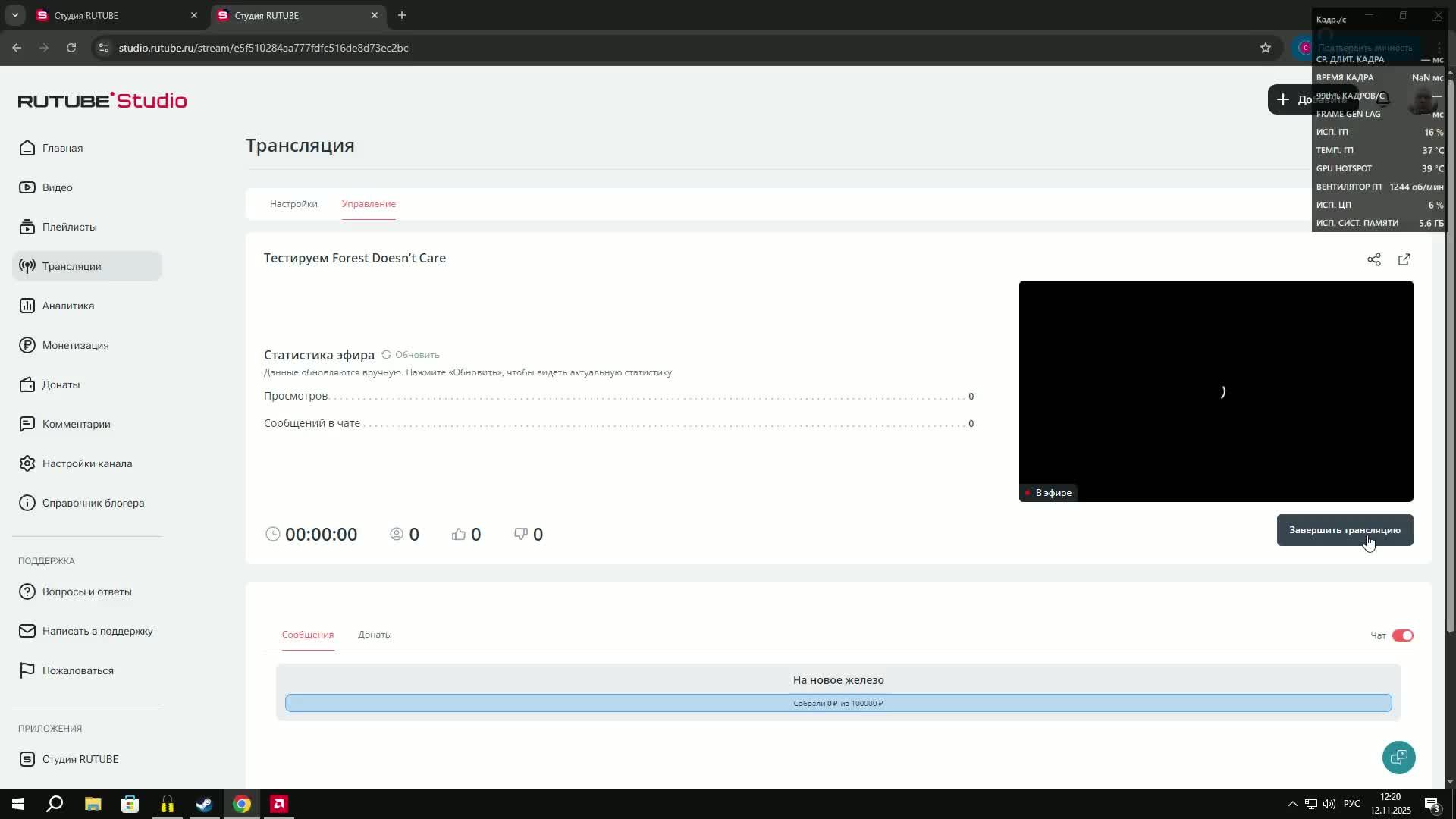This screenshot has height=819, width=1456.
Task: Click the share icon for the stream
Action: [x=1373, y=260]
